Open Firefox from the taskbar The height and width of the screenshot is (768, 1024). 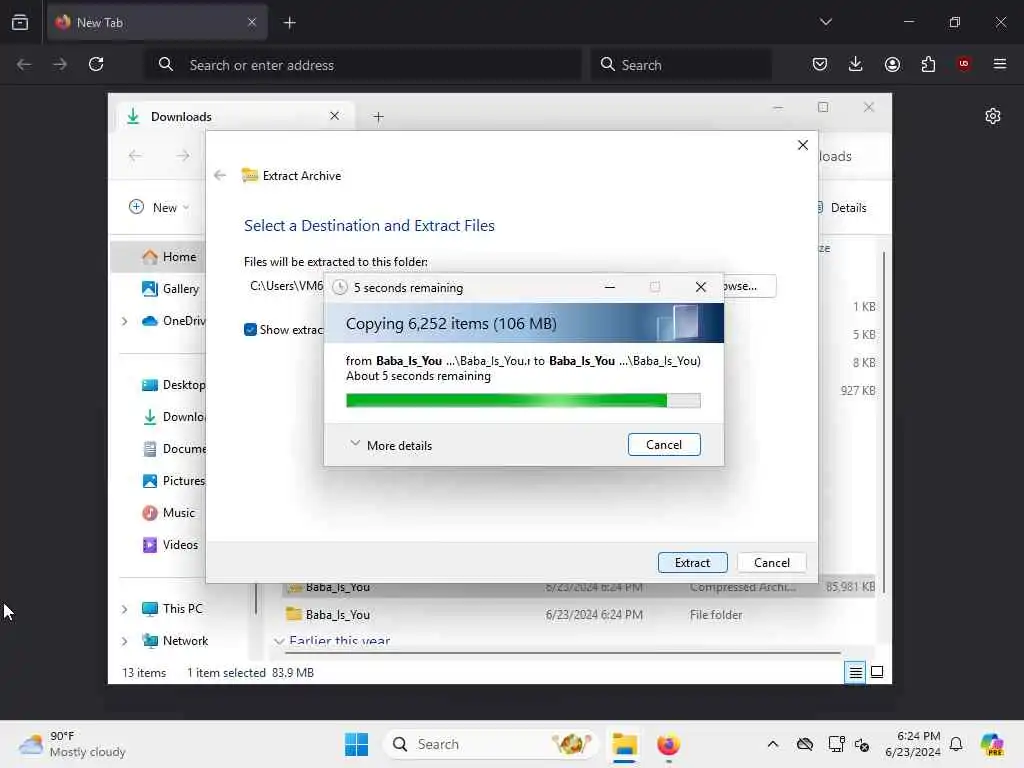(668, 744)
